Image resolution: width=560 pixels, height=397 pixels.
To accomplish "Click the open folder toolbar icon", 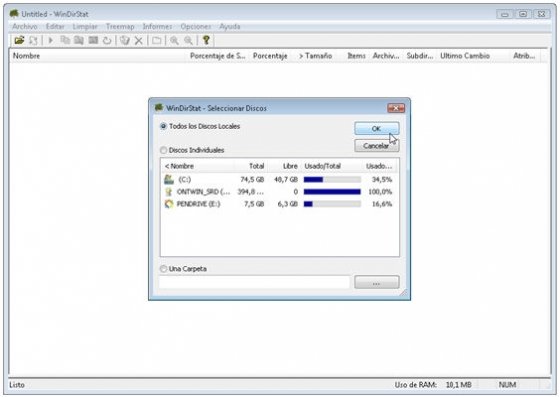I will coord(19,40).
